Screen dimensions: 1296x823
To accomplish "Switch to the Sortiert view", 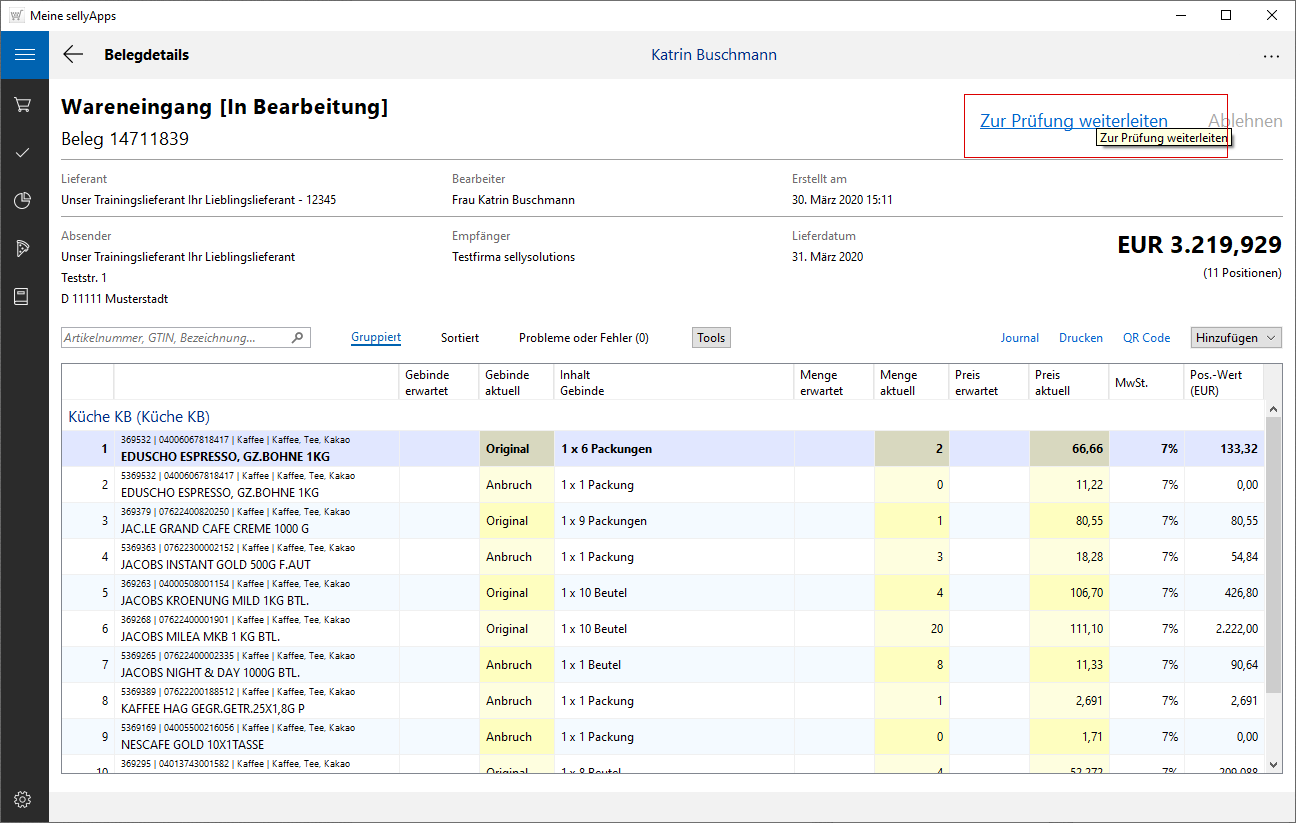I will coord(460,338).
